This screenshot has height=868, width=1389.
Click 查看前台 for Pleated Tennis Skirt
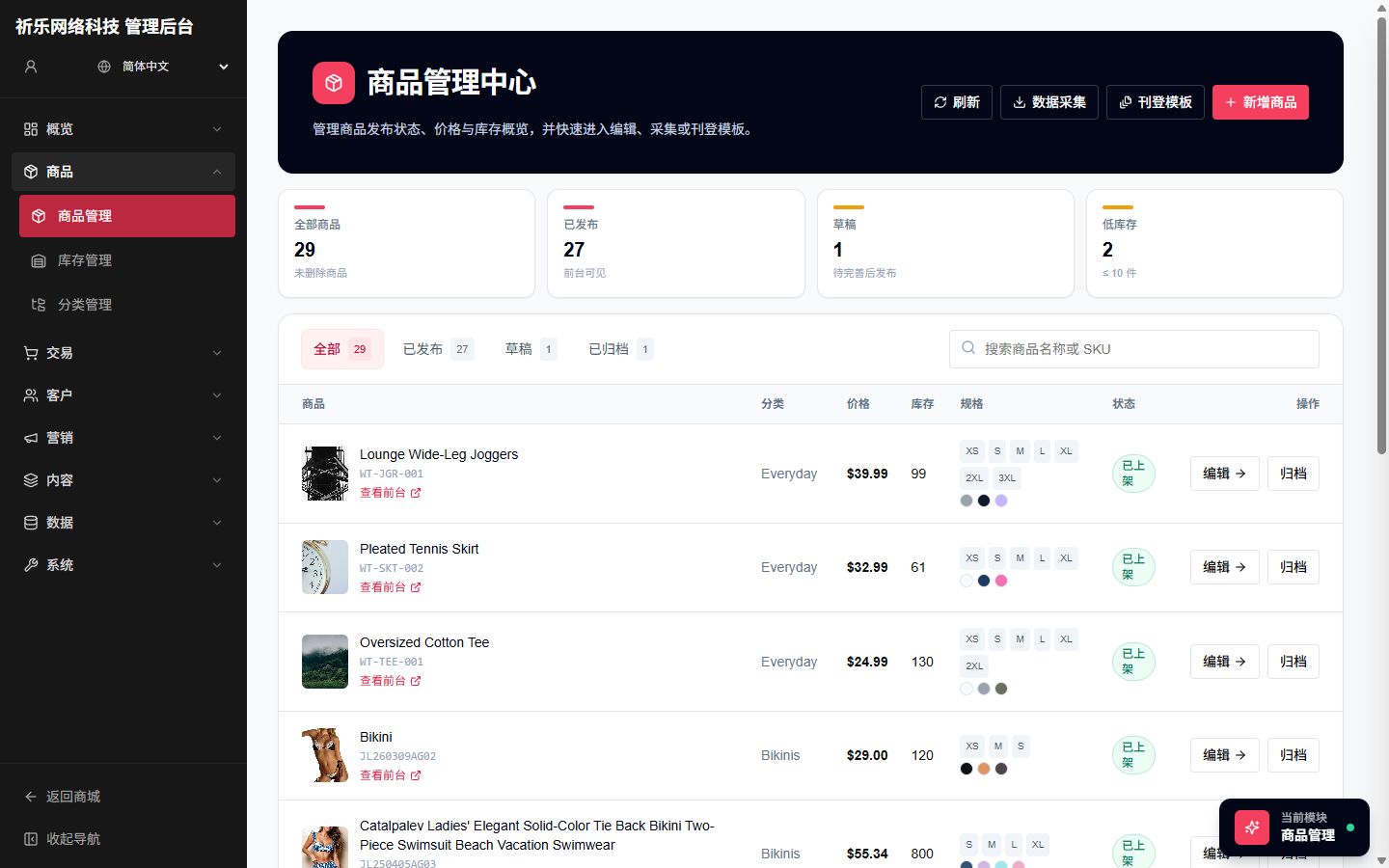tap(391, 587)
